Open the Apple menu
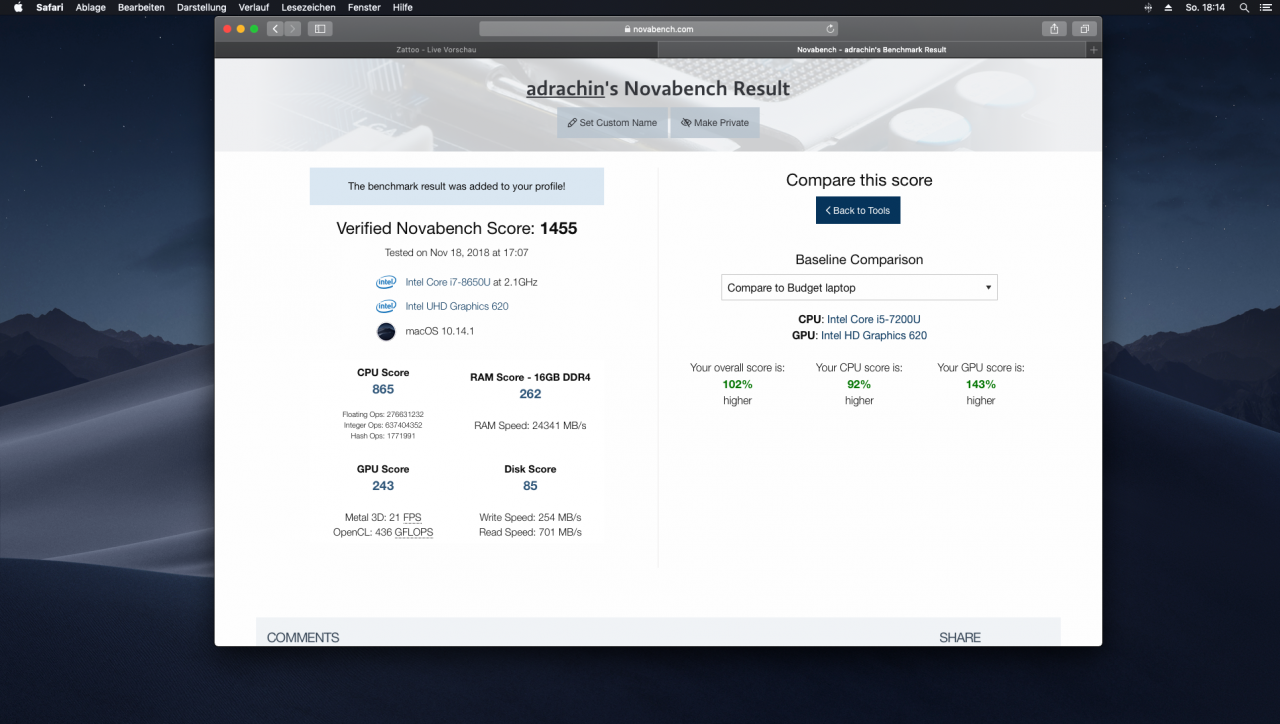Viewport: 1280px width, 724px height. (18, 7)
